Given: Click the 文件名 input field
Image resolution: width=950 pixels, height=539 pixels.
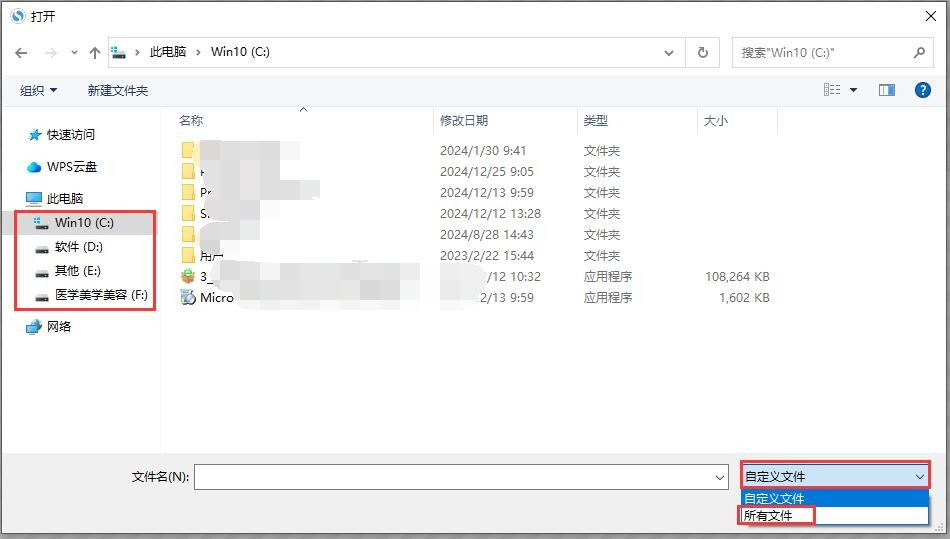Looking at the screenshot, I should (453, 477).
